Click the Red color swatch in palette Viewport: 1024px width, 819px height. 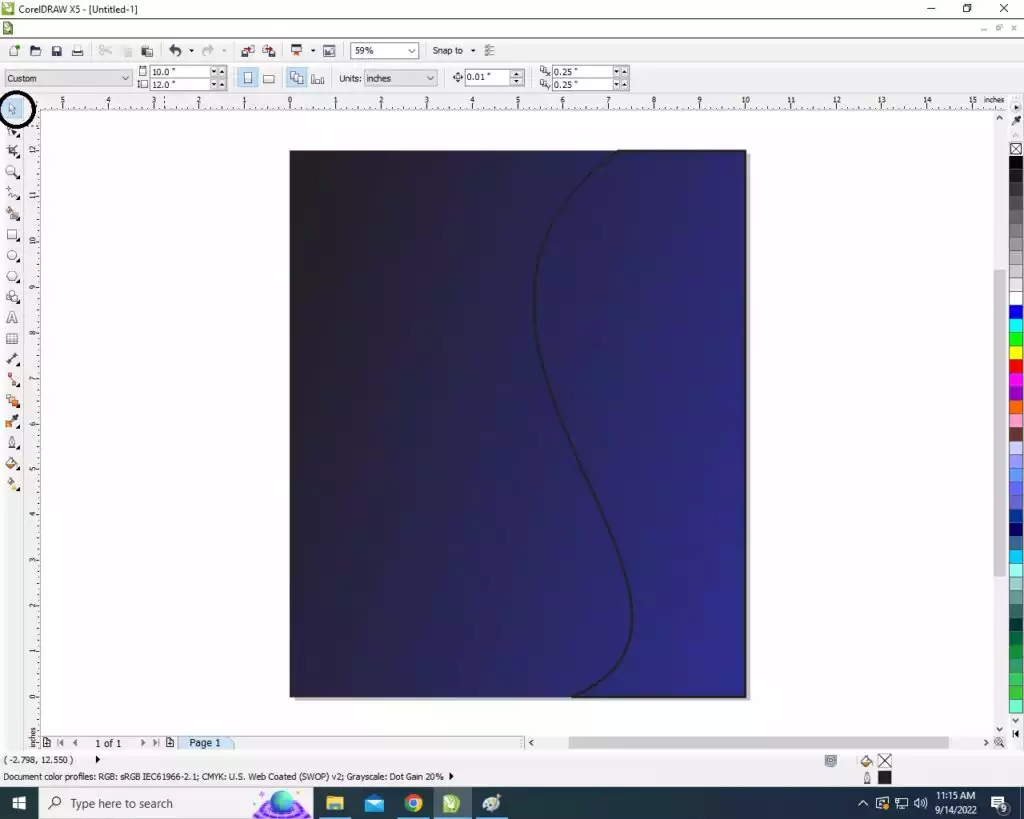coord(1016,366)
